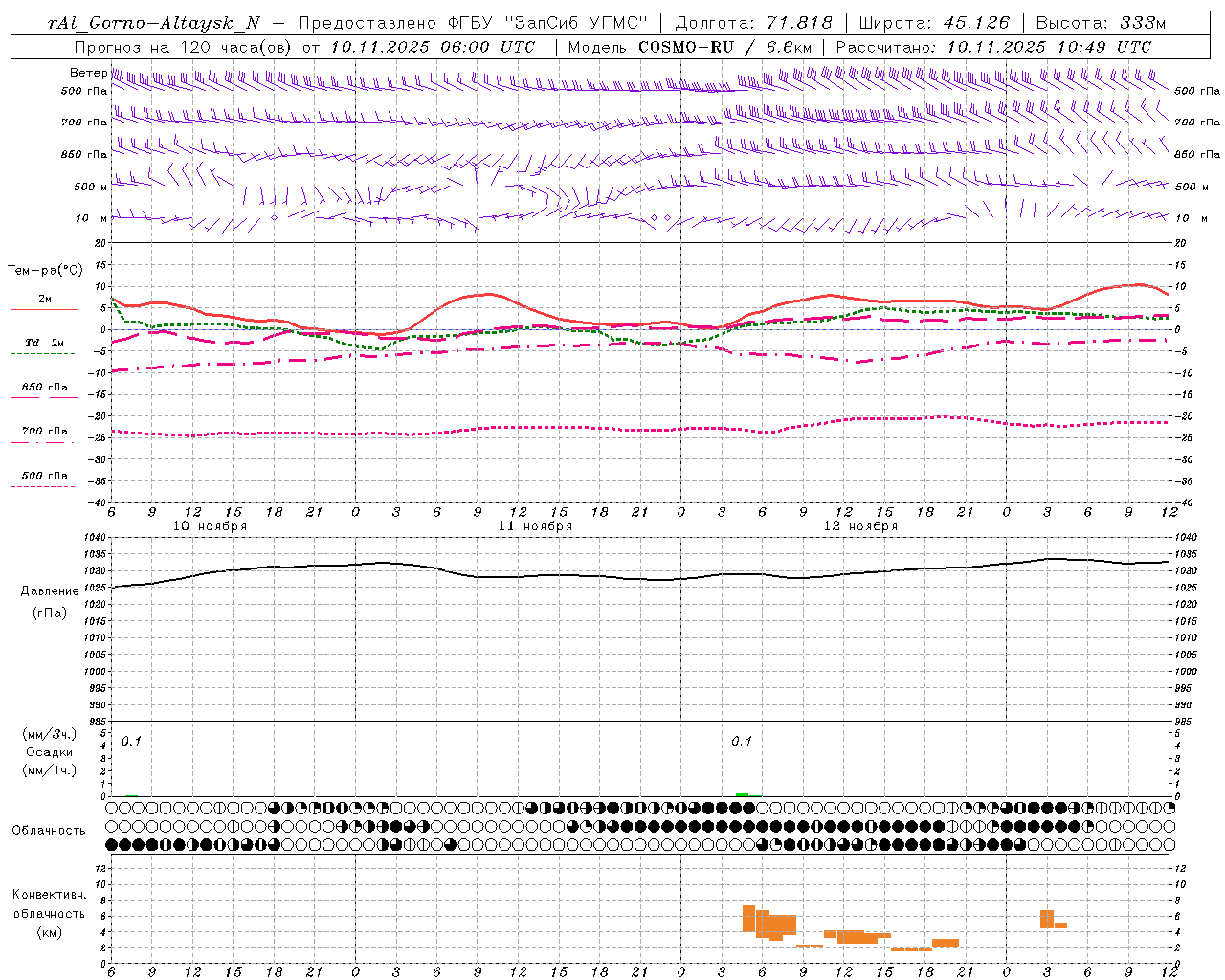
Task: Click the Td 2м dew point legend entry
Action: pyautogui.click(x=44, y=346)
